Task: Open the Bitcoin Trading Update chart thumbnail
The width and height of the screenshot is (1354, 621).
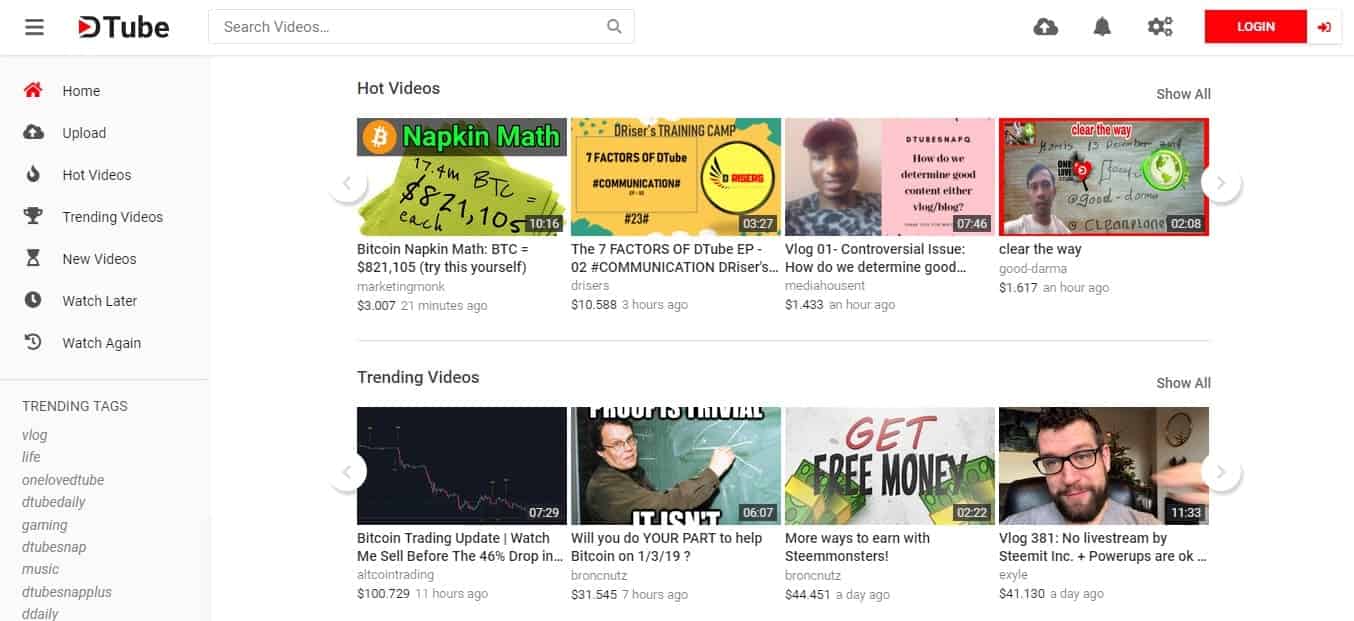Action: tap(462, 466)
